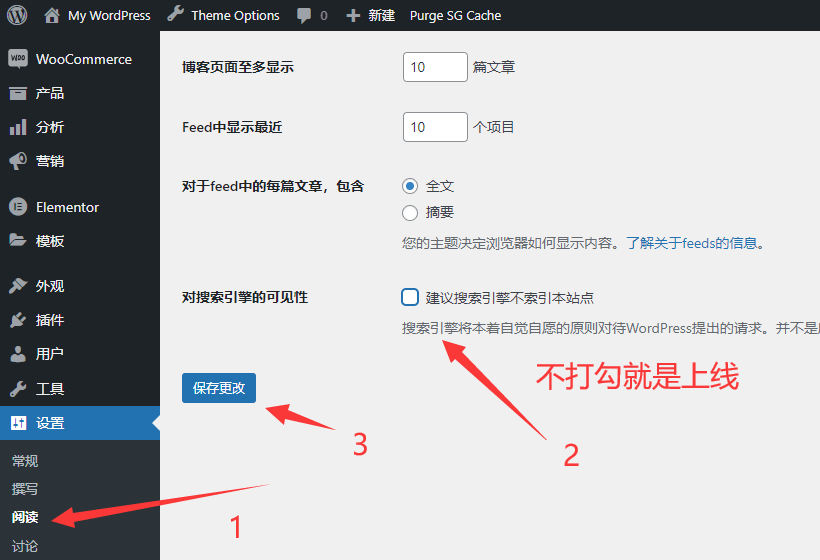Screen dimensions: 820x560
Task: Open Theme Options wrench icon
Action: tap(176, 15)
